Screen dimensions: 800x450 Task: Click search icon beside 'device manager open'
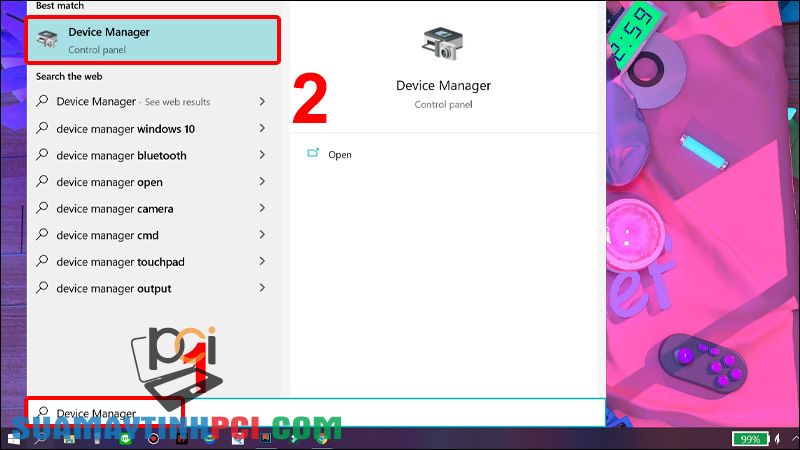click(42, 181)
